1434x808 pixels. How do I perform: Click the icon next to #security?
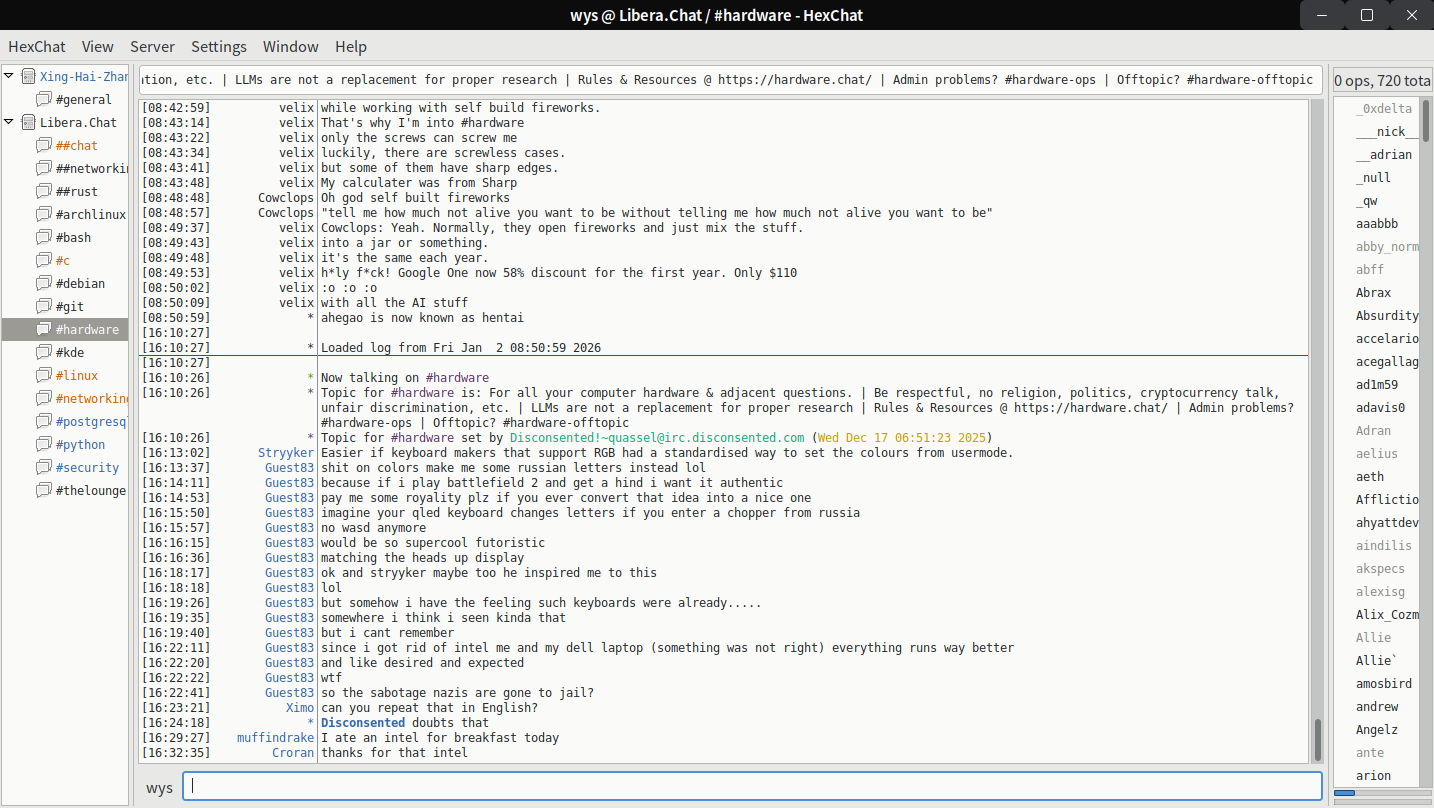(x=44, y=467)
